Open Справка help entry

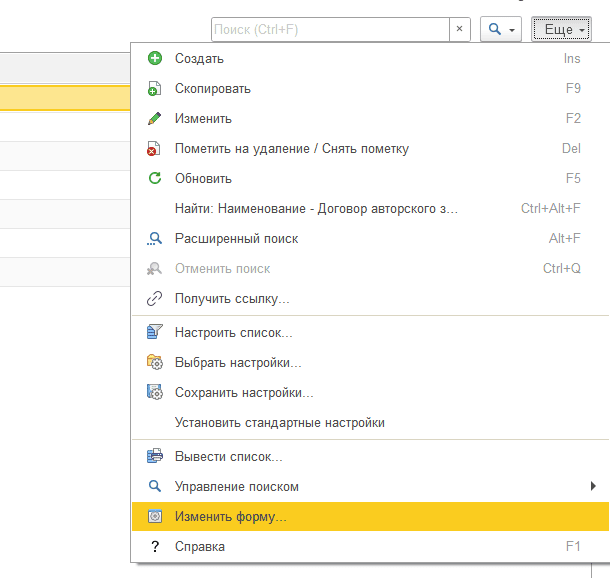tap(200, 547)
